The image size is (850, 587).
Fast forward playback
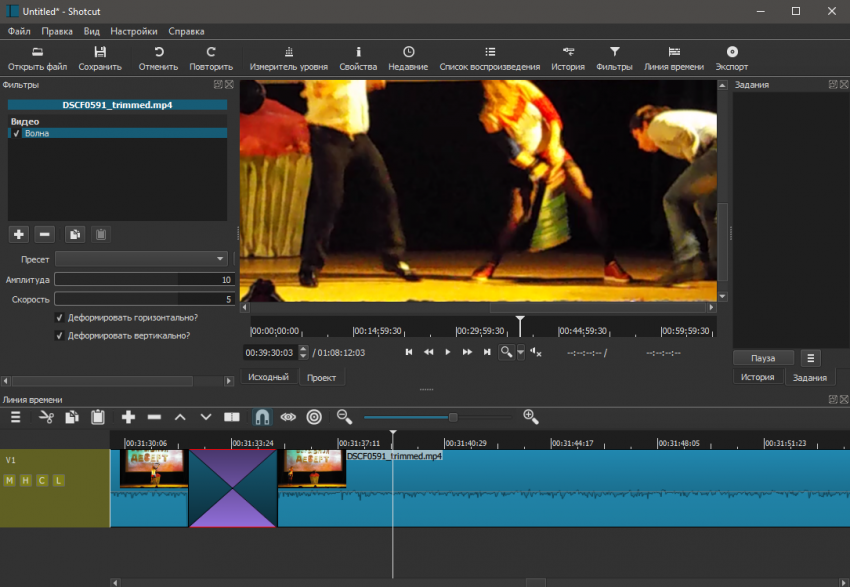[467, 352]
